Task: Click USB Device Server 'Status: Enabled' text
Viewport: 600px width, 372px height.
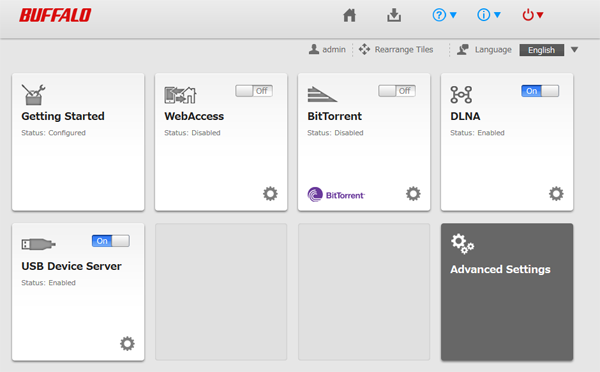Action: tap(49, 283)
